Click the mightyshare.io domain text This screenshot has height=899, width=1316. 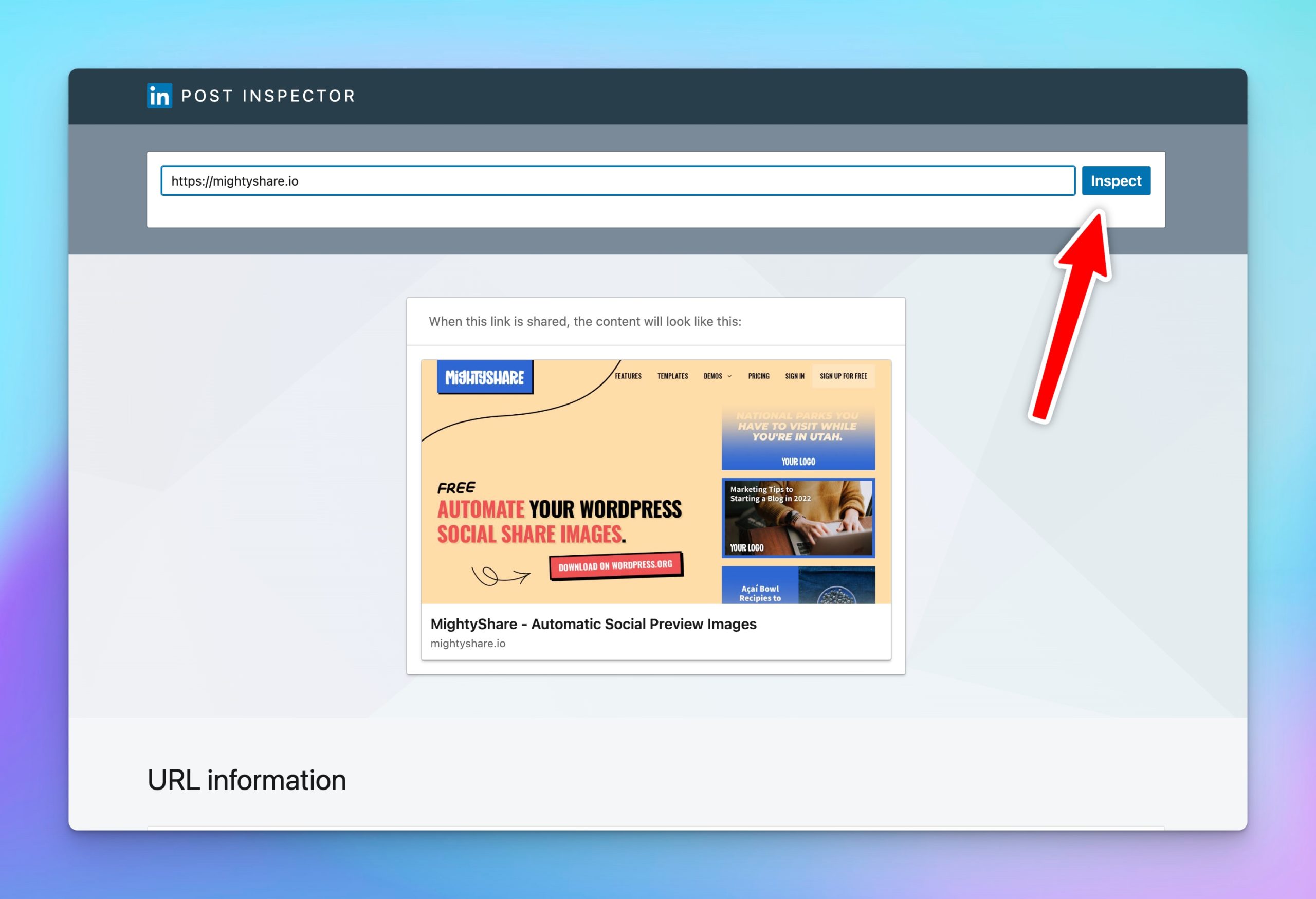[x=468, y=644]
